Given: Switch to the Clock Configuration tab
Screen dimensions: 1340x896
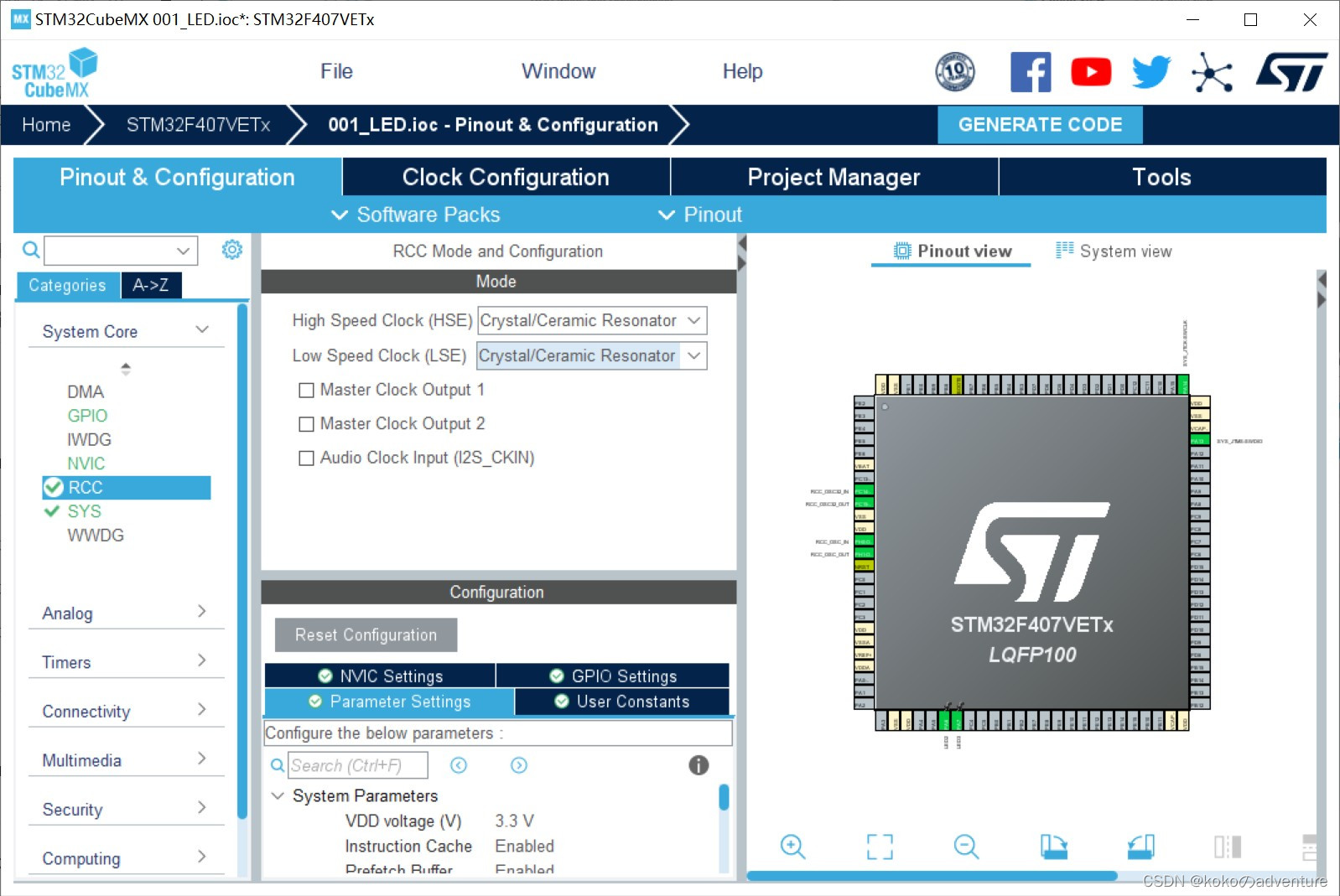Looking at the screenshot, I should pyautogui.click(x=506, y=178).
